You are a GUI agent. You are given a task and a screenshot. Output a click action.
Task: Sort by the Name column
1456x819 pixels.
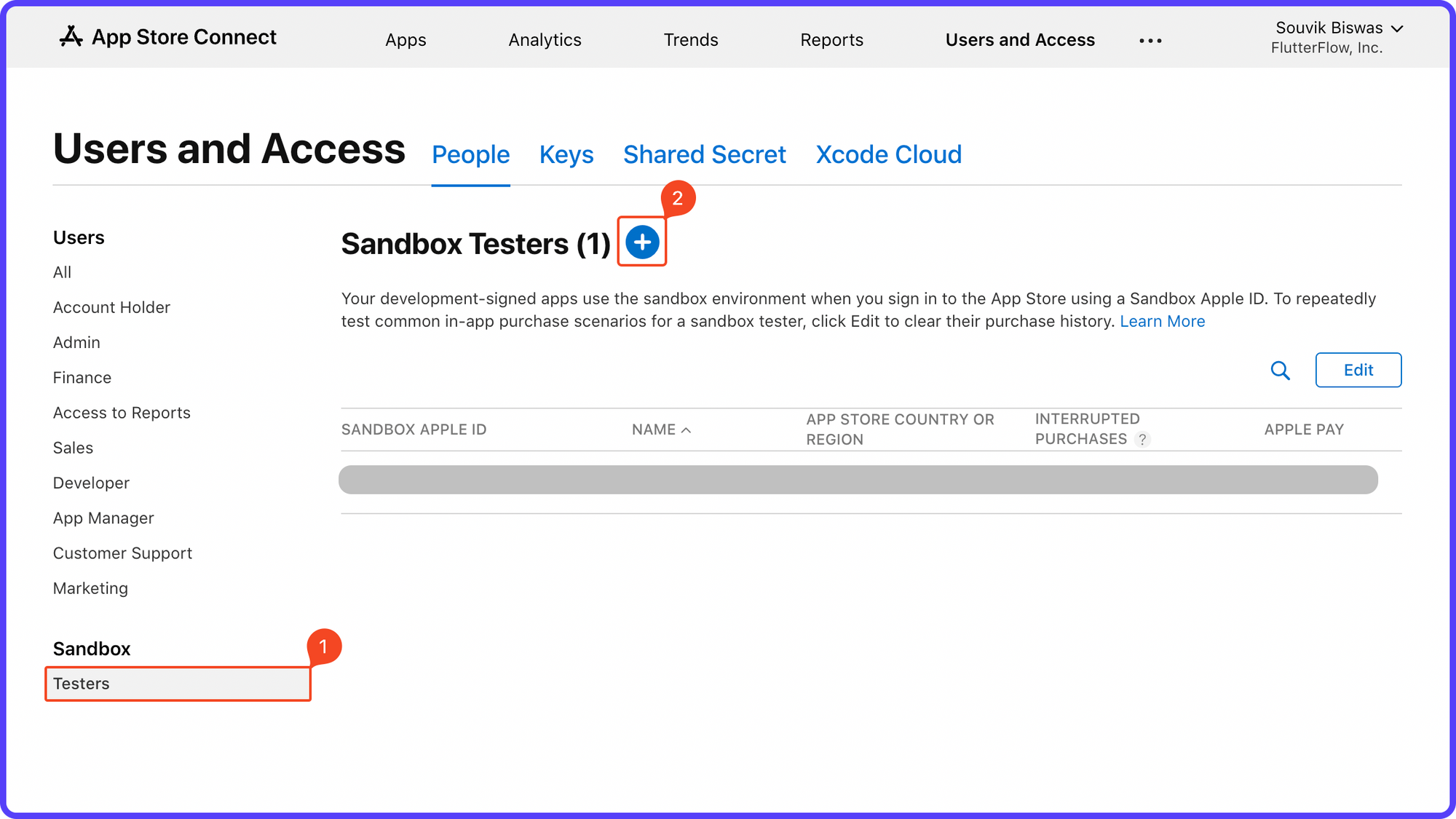coord(660,430)
